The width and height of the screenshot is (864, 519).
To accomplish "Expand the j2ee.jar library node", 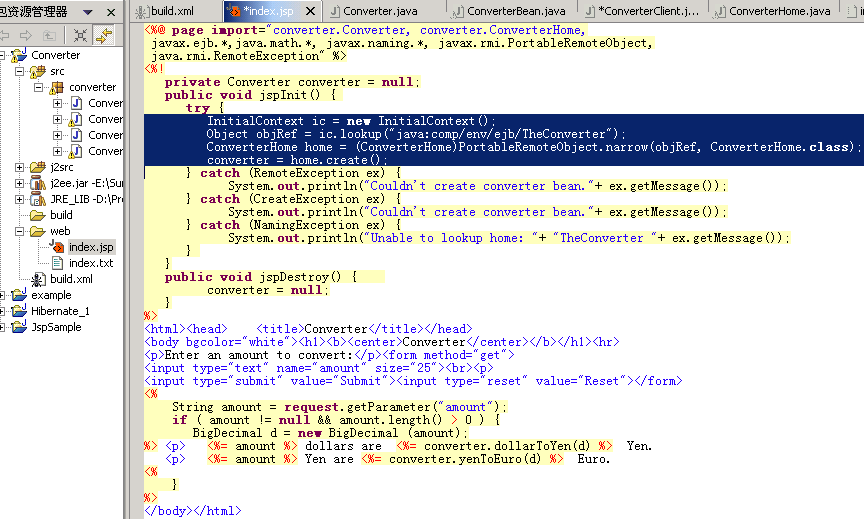I will tap(19, 183).
